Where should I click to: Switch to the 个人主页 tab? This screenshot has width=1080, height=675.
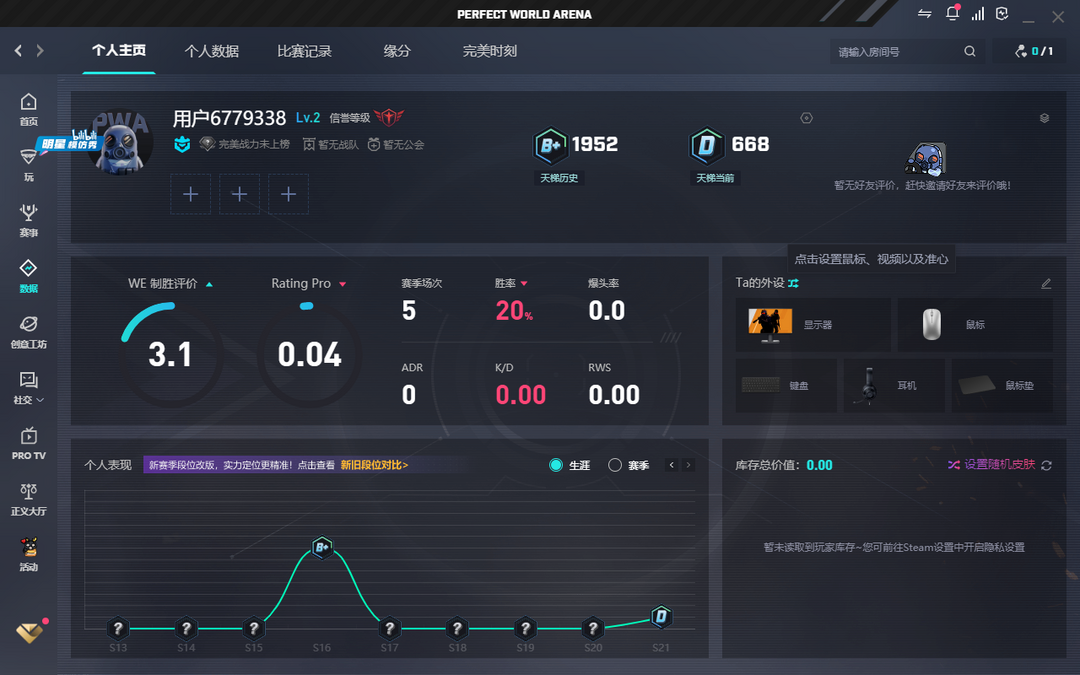click(119, 51)
